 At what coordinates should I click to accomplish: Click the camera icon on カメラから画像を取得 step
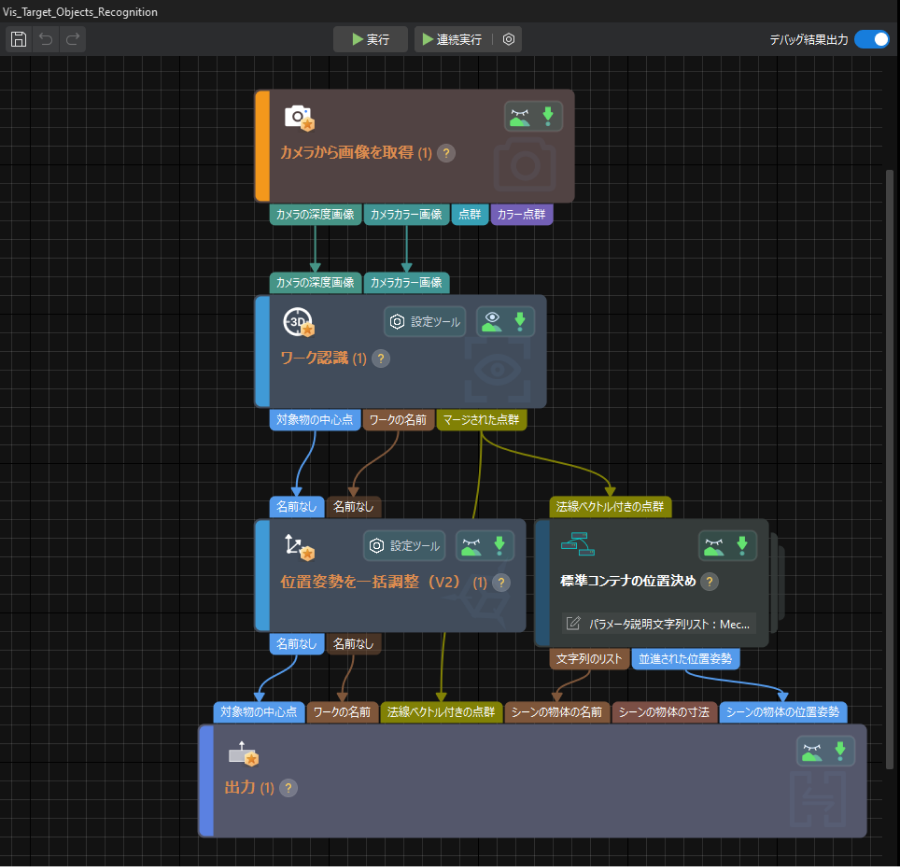299,118
